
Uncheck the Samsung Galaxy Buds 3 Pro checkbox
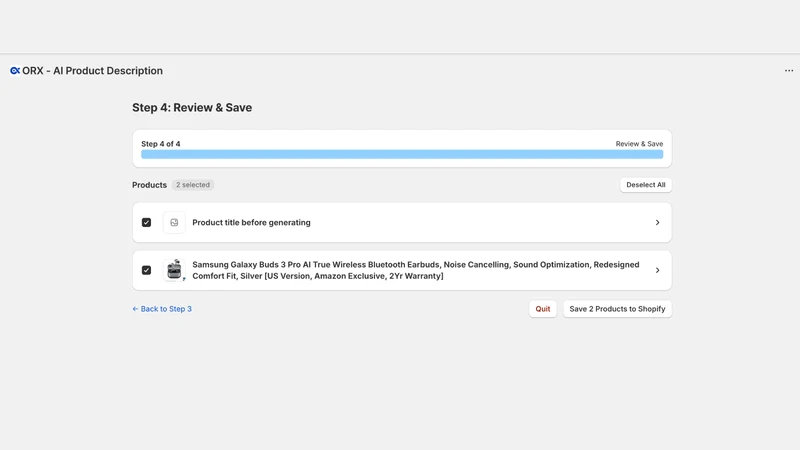[x=146, y=270]
